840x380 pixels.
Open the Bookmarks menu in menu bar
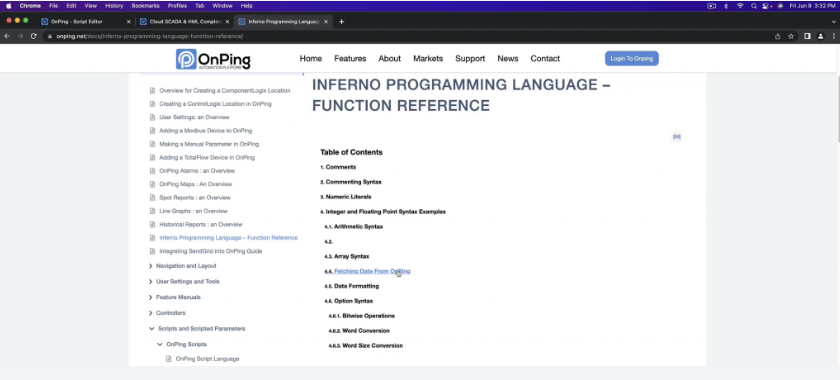click(145, 6)
